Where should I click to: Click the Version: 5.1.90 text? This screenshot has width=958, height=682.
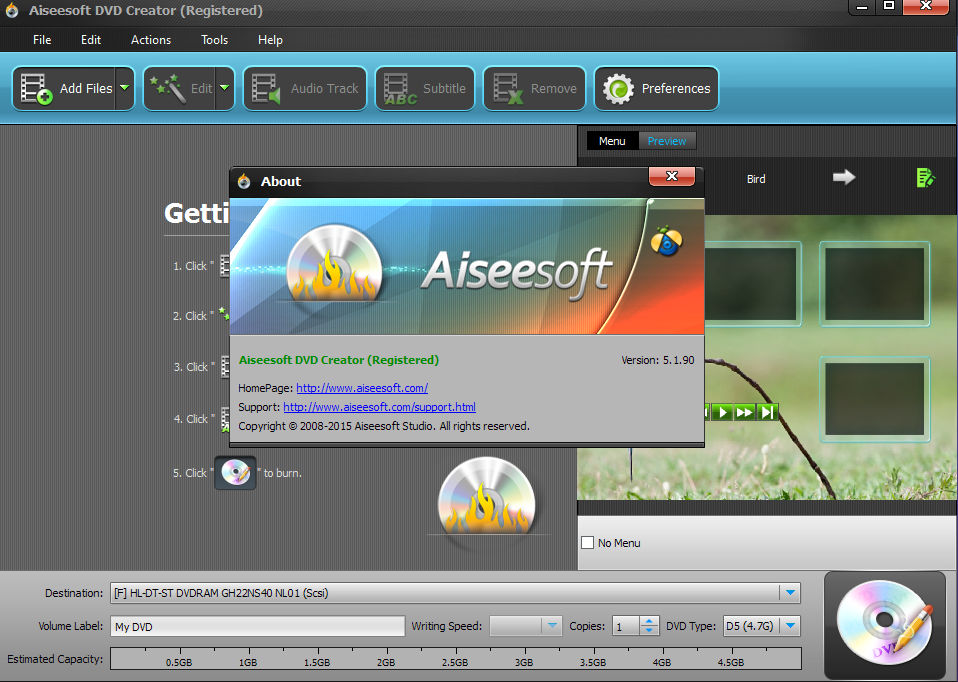(657, 360)
